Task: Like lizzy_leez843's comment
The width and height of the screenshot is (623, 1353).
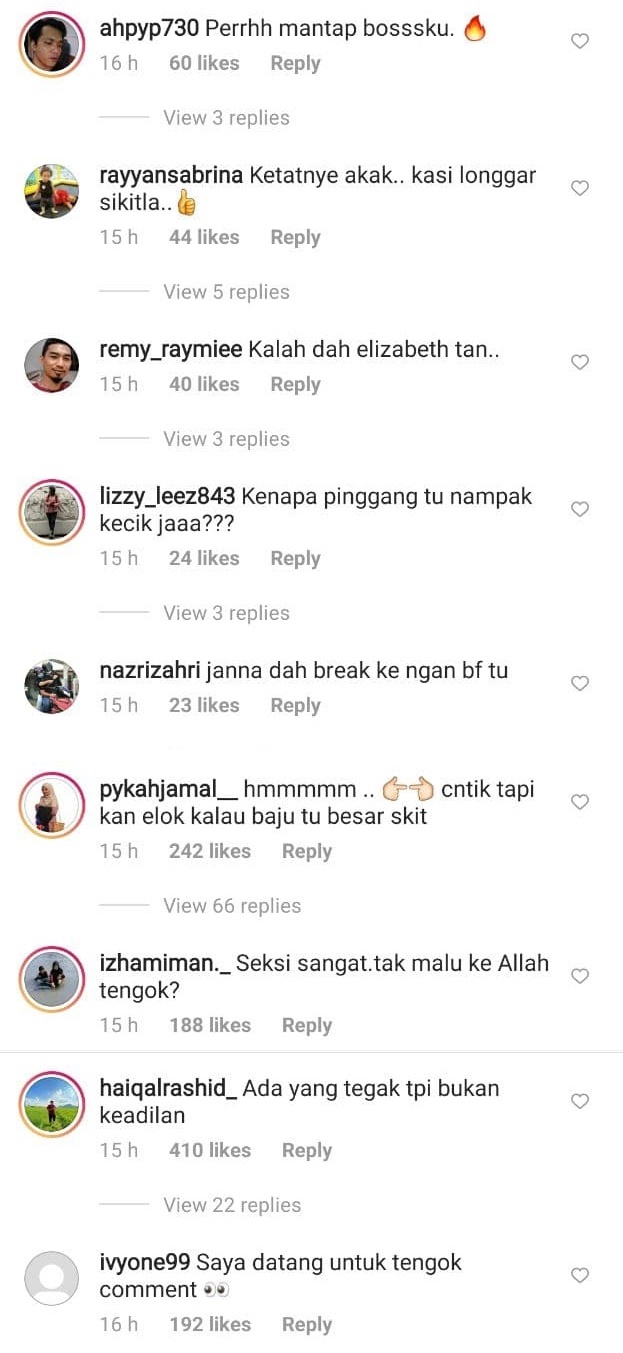Action: tap(579, 509)
